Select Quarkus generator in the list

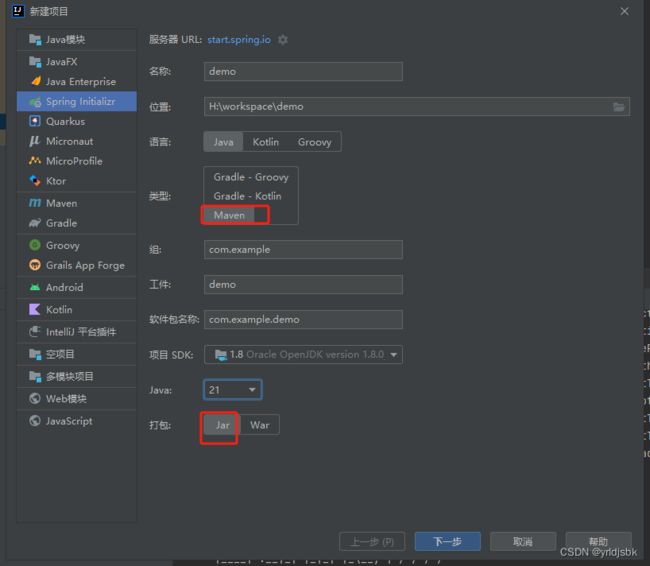click(x=77, y=121)
